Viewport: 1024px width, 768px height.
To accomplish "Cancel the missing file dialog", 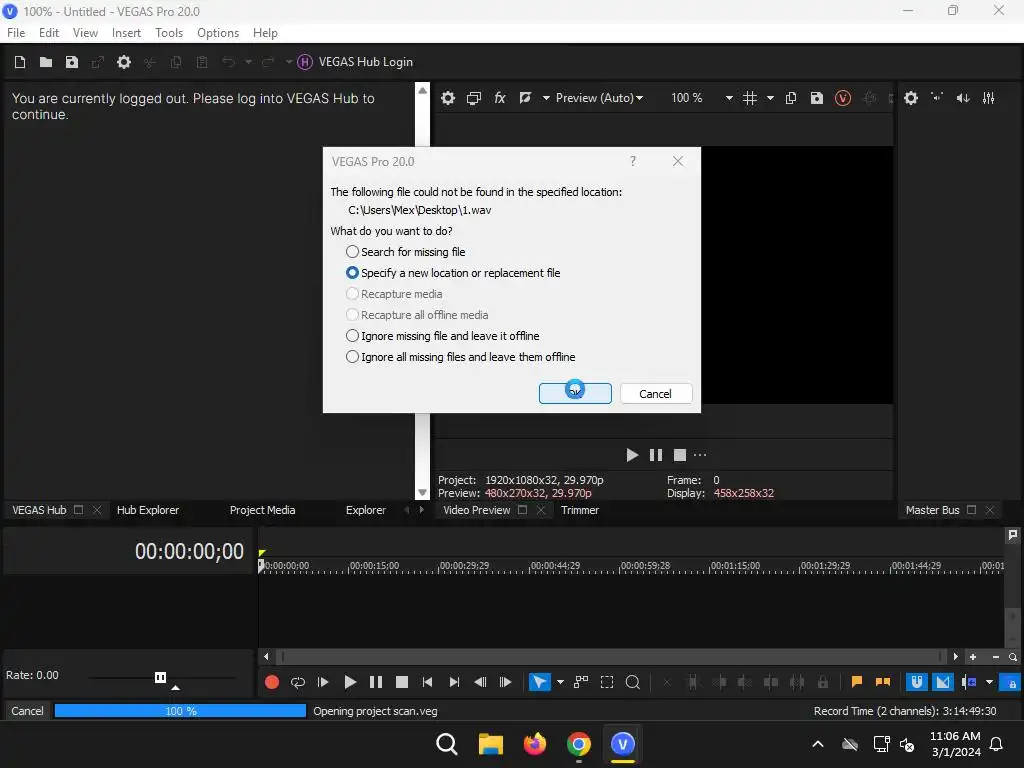I will (656, 394).
